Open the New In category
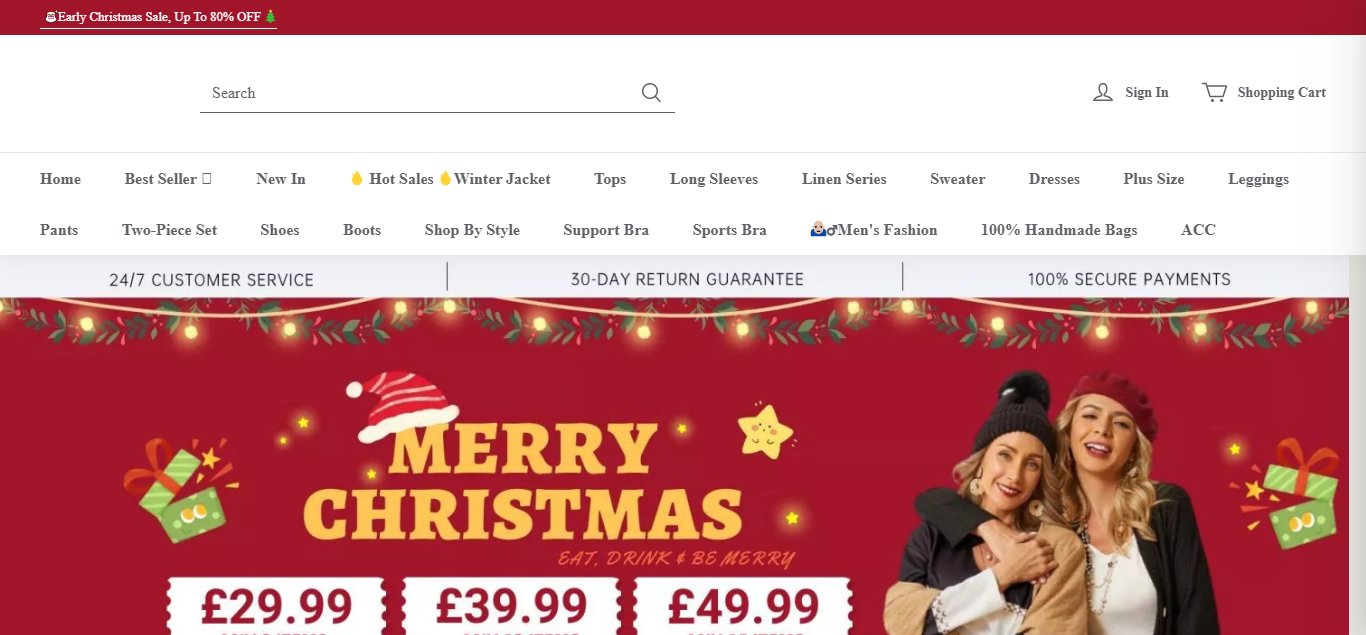The image size is (1366, 635). tap(281, 179)
